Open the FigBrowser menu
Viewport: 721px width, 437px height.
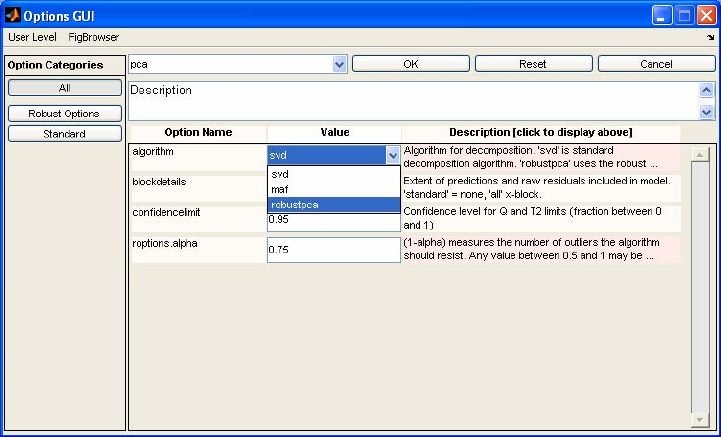click(93, 37)
